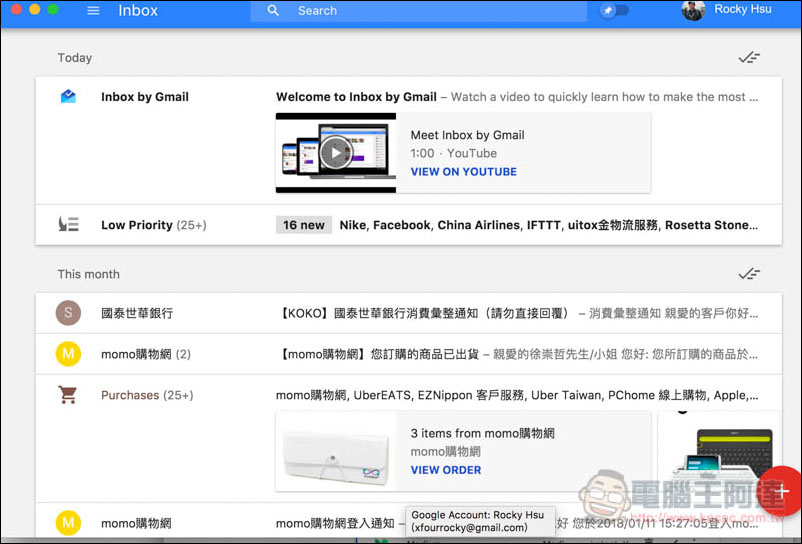
Task: Mark all This month items done
Action: [x=749, y=274]
